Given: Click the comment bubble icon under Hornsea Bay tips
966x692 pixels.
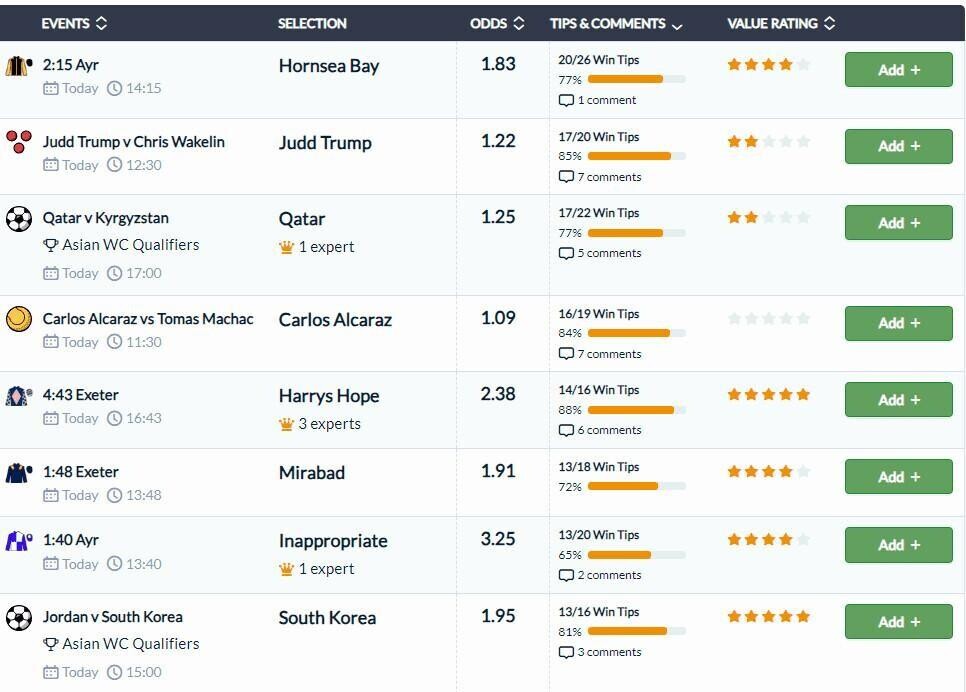Looking at the screenshot, I should click(566, 100).
